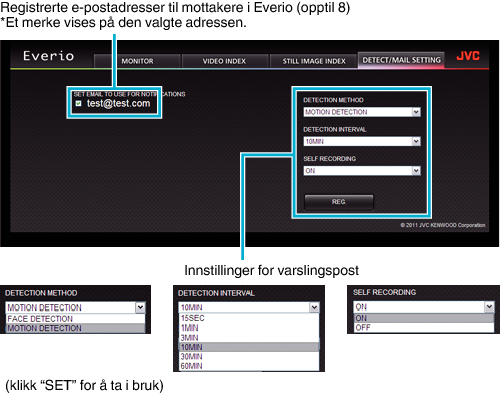The width and height of the screenshot is (500, 398).
Task: Expand the DETECTION INTERVAL dropdown in settings panel
Action: click(362, 141)
